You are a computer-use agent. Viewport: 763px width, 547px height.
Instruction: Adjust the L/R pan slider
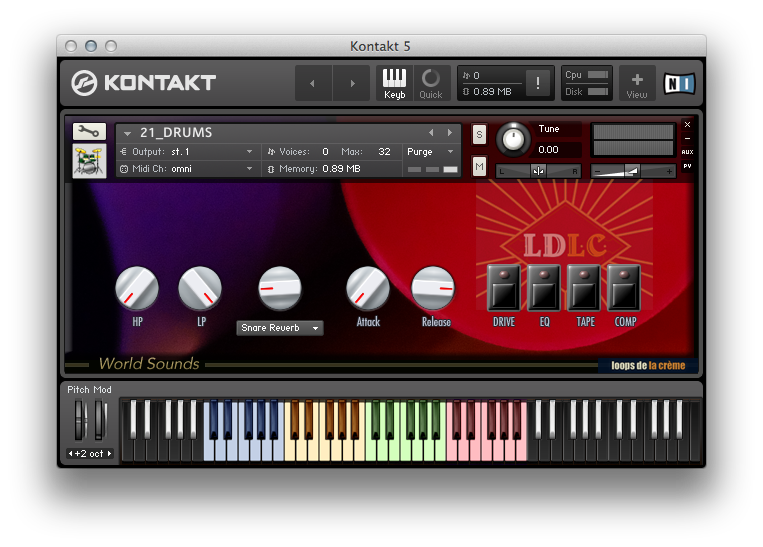point(538,171)
